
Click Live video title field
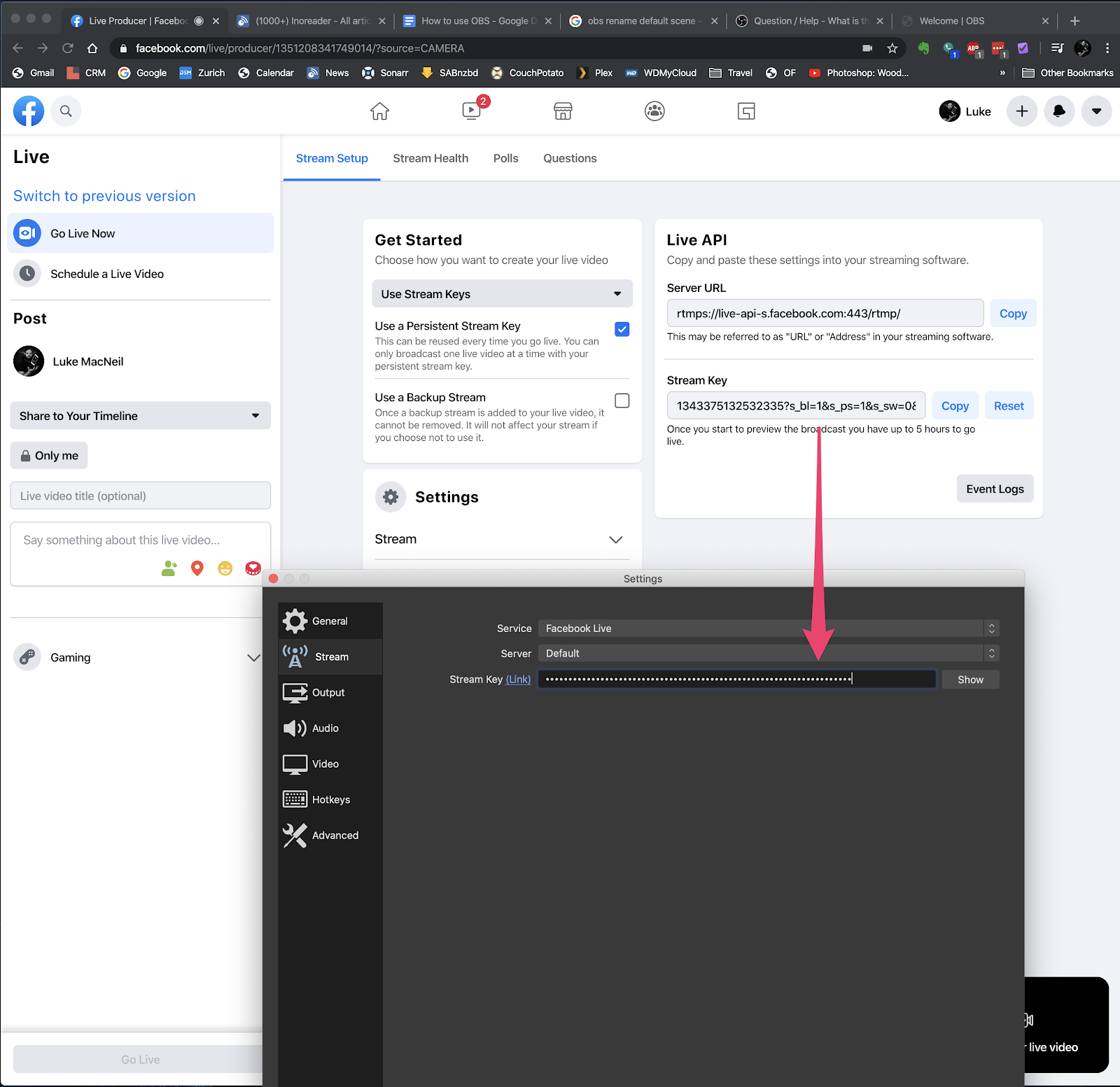pos(141,496)
